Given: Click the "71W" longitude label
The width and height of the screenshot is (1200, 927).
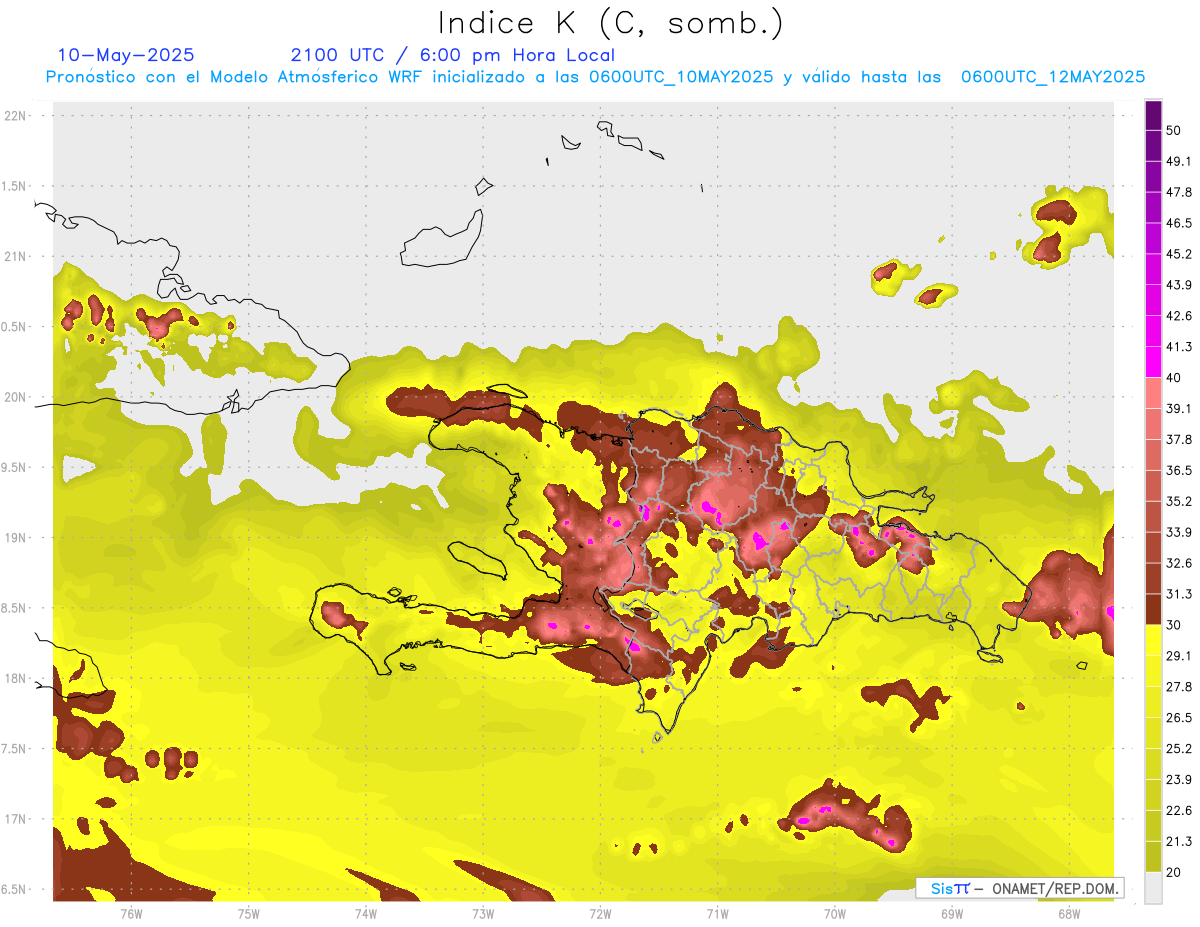Looking at the screenshot, I should point(717,914).
